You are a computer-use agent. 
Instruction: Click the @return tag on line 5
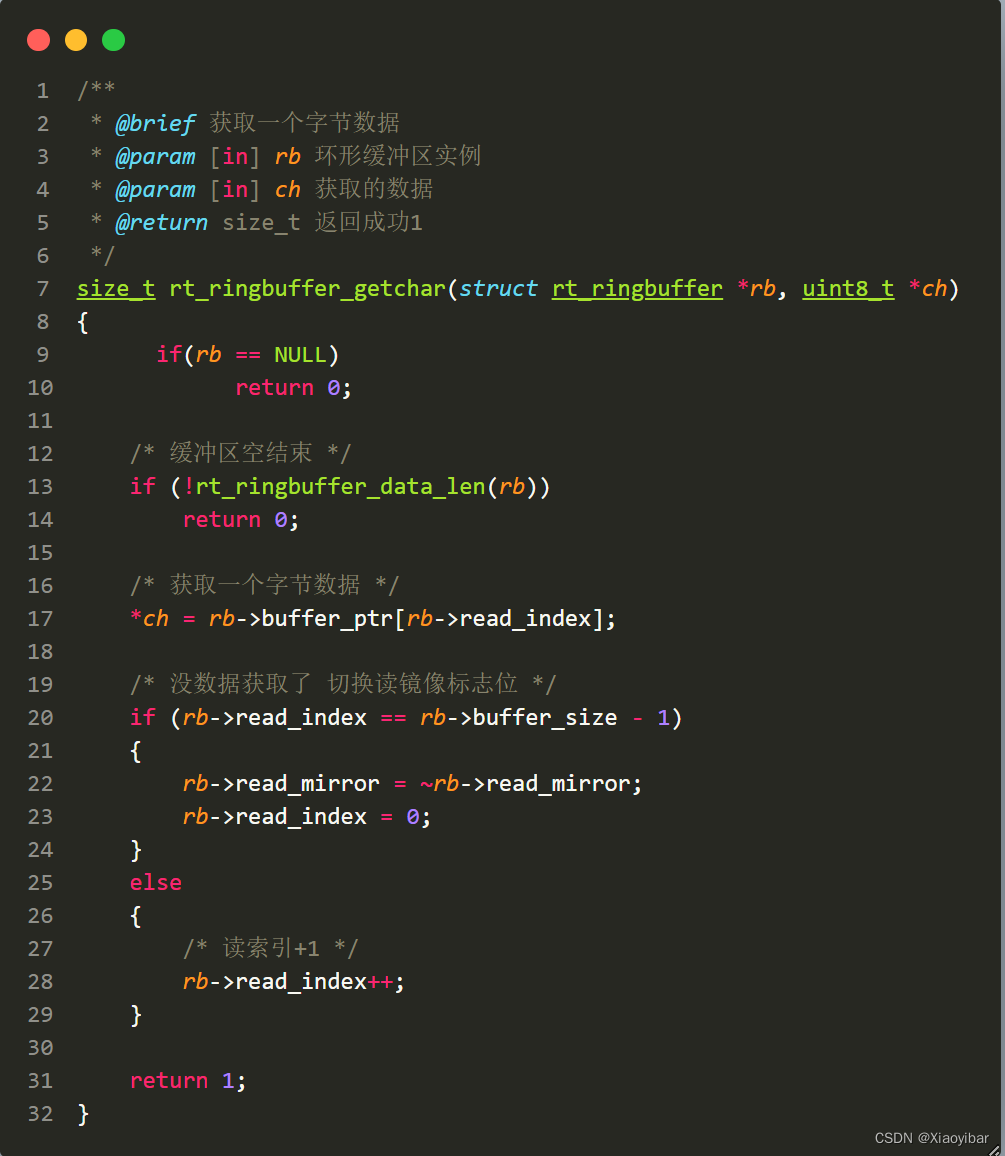162,222
